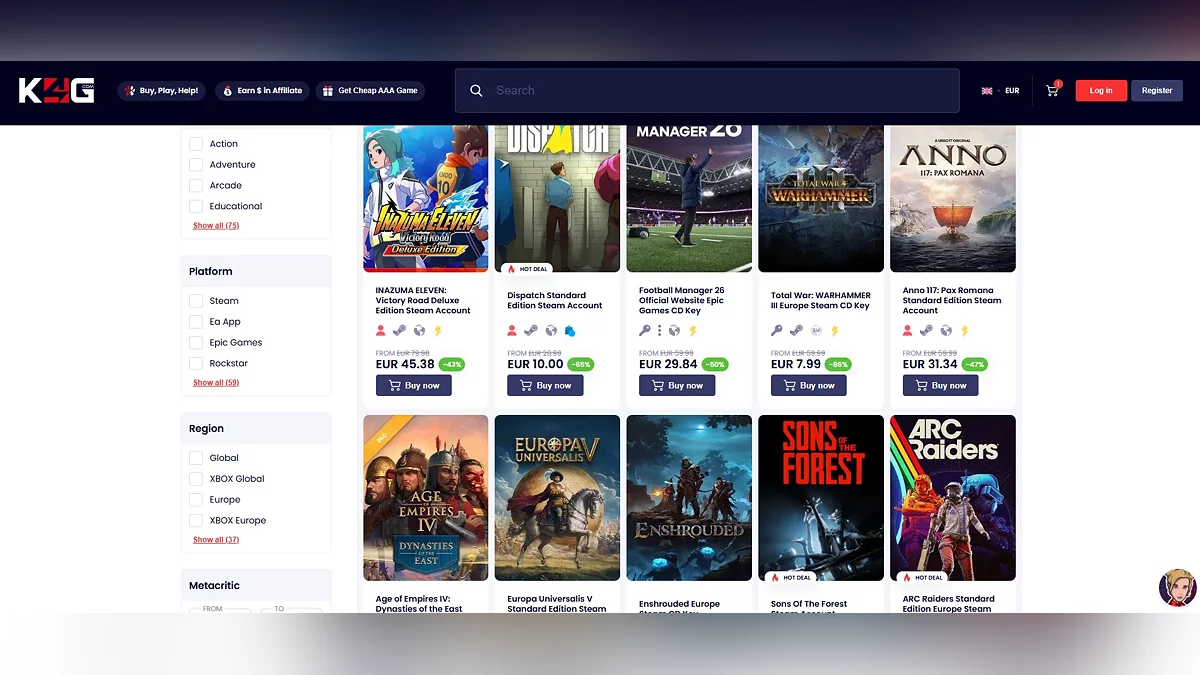1200x675 pixels.
Task: Click the Steam icon on Dispatch card
Action: pos(531,331)
